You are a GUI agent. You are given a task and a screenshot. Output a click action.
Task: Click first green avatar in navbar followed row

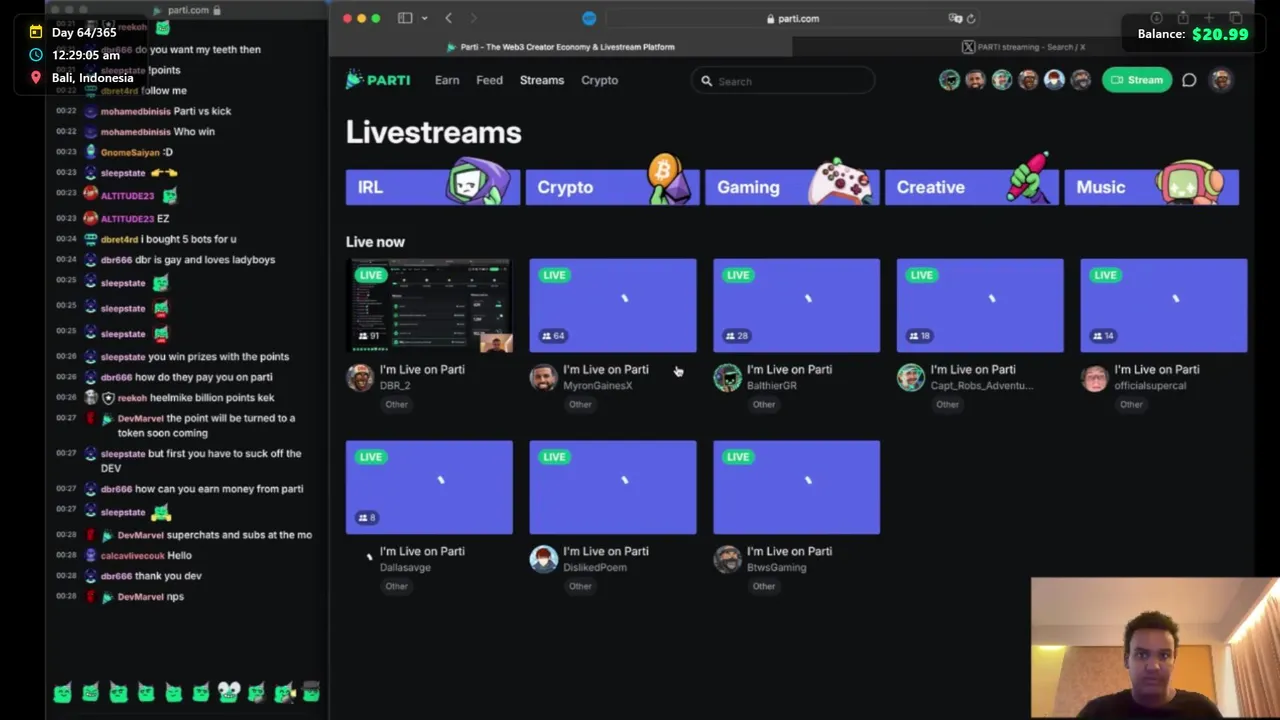pyautogui.click(x=949, y=80)
